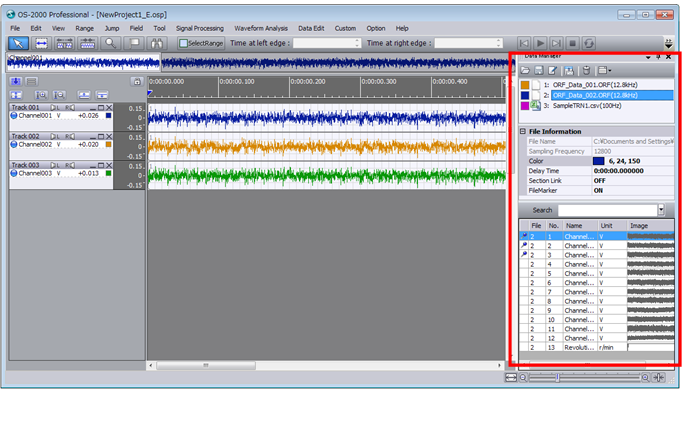Select the arrow pointer tool
This screenshot has height=426, width=690.
coord(19,43)
